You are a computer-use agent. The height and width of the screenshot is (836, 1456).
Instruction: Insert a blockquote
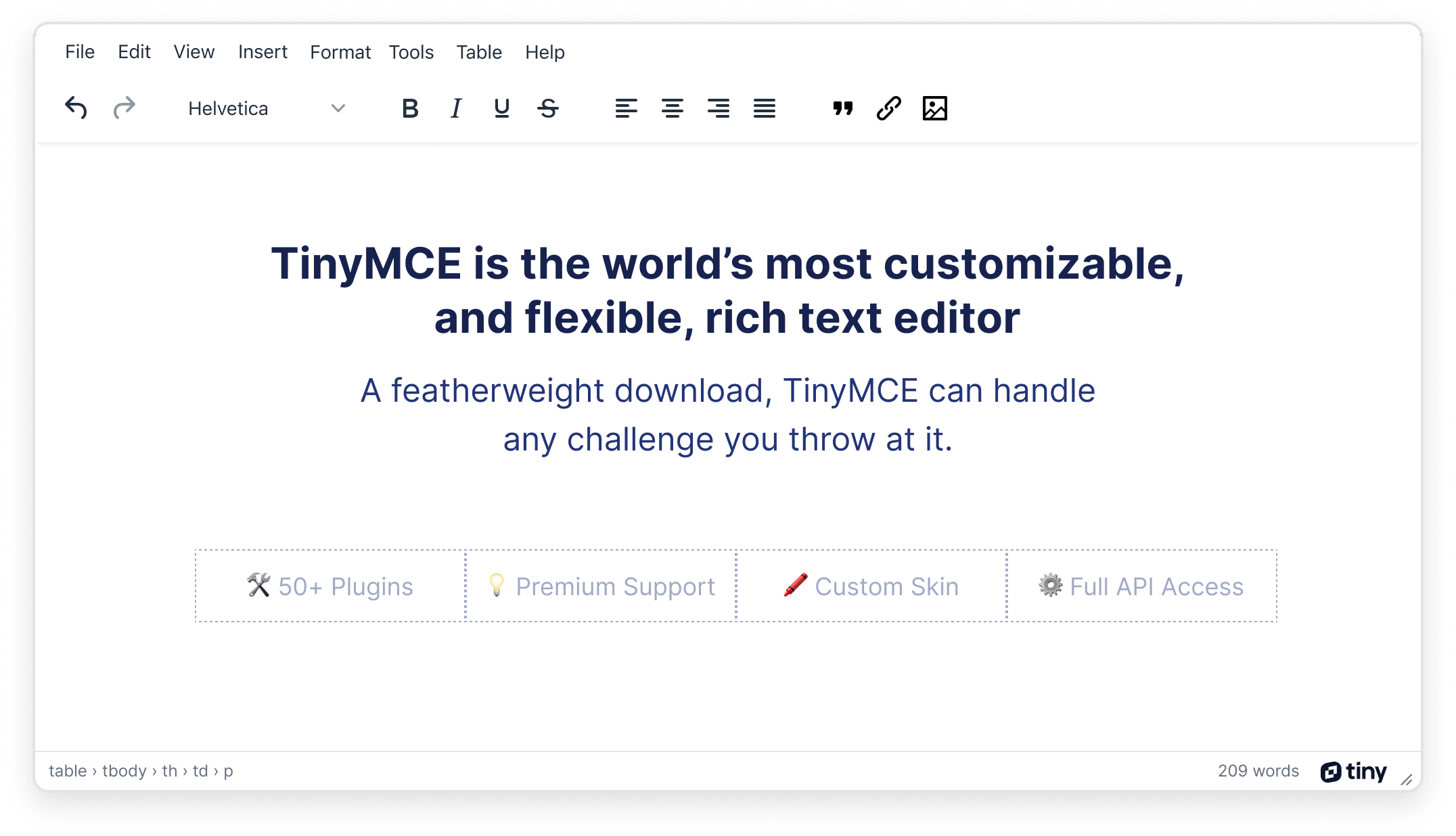point(843,108)
